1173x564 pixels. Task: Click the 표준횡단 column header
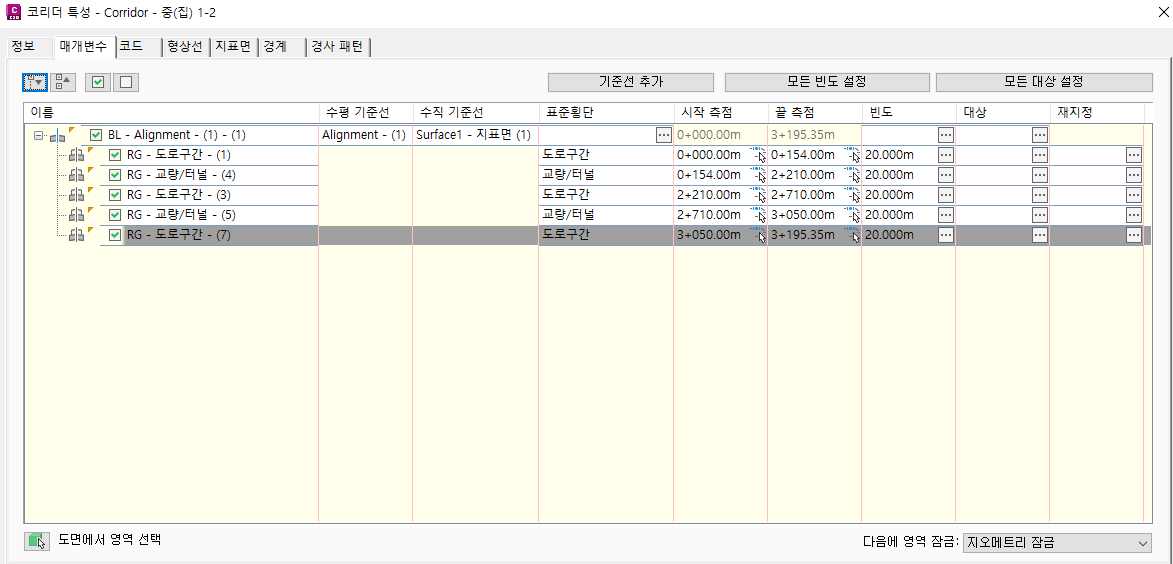tap(606, 112)
